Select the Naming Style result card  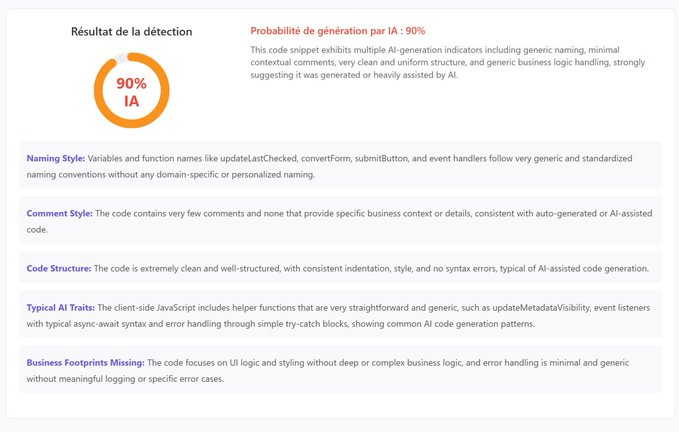(340, 165)
